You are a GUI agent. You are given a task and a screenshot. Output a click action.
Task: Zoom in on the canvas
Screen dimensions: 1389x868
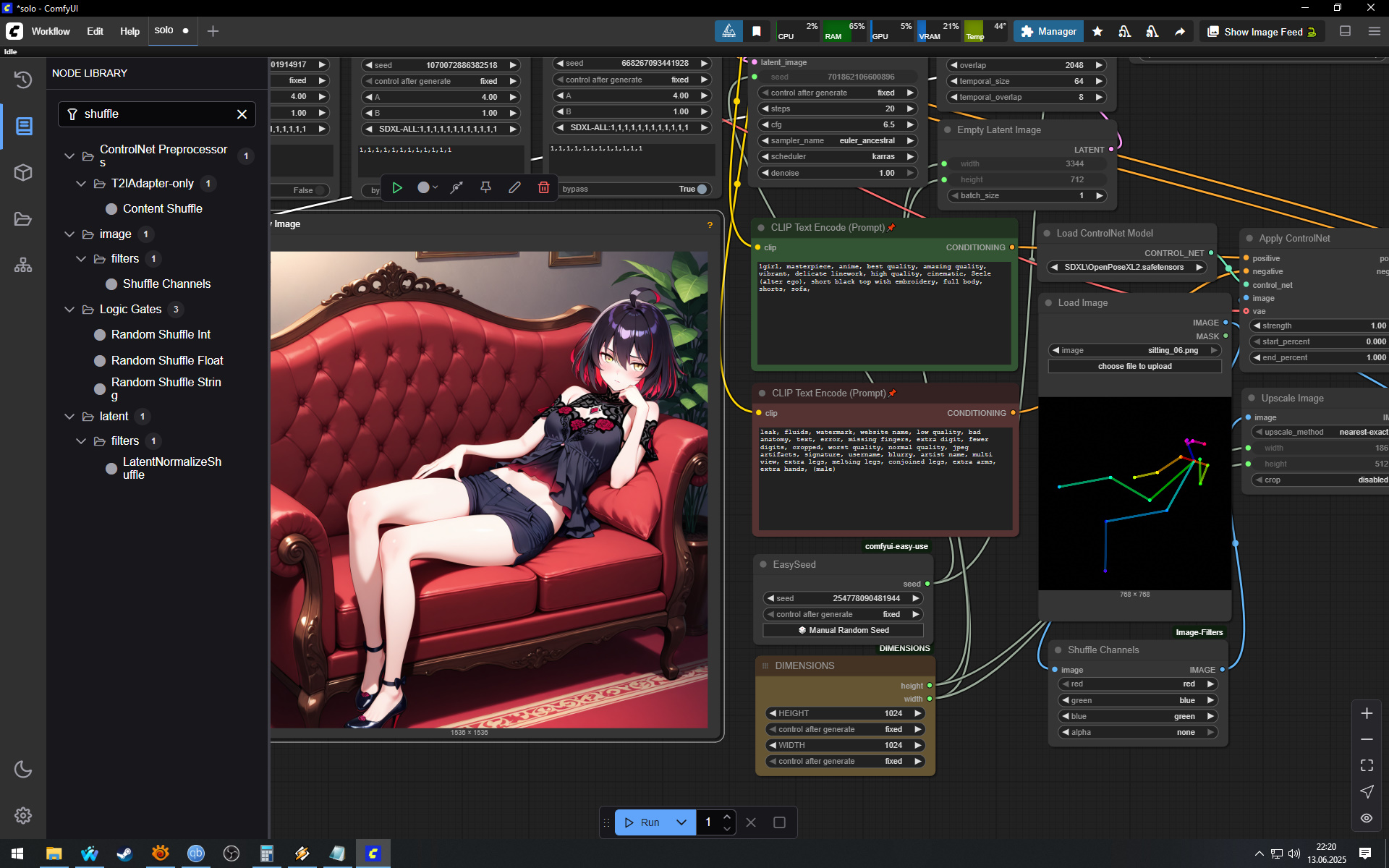1367,713
